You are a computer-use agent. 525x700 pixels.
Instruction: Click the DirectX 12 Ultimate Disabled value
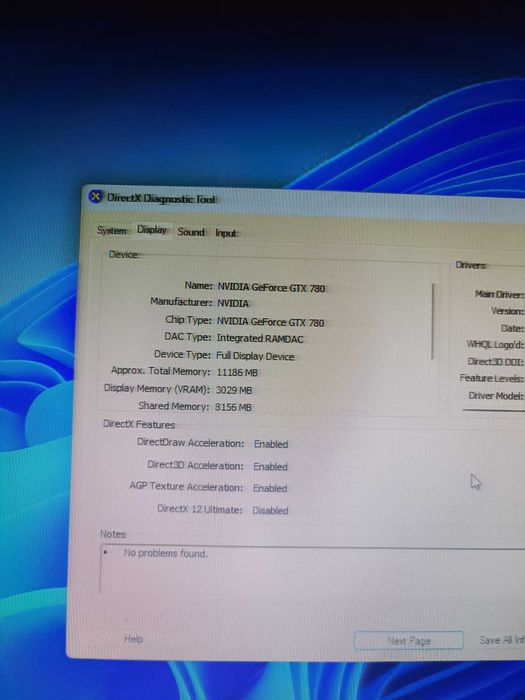[x=270, y=510]
